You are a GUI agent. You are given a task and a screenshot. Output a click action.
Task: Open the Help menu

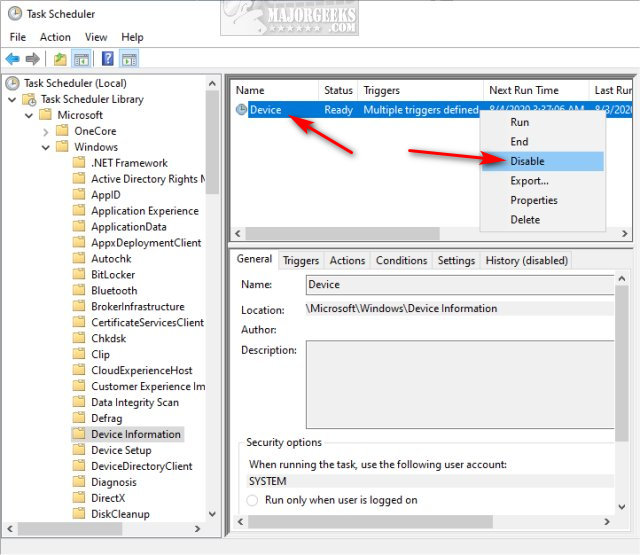[132, 37]
